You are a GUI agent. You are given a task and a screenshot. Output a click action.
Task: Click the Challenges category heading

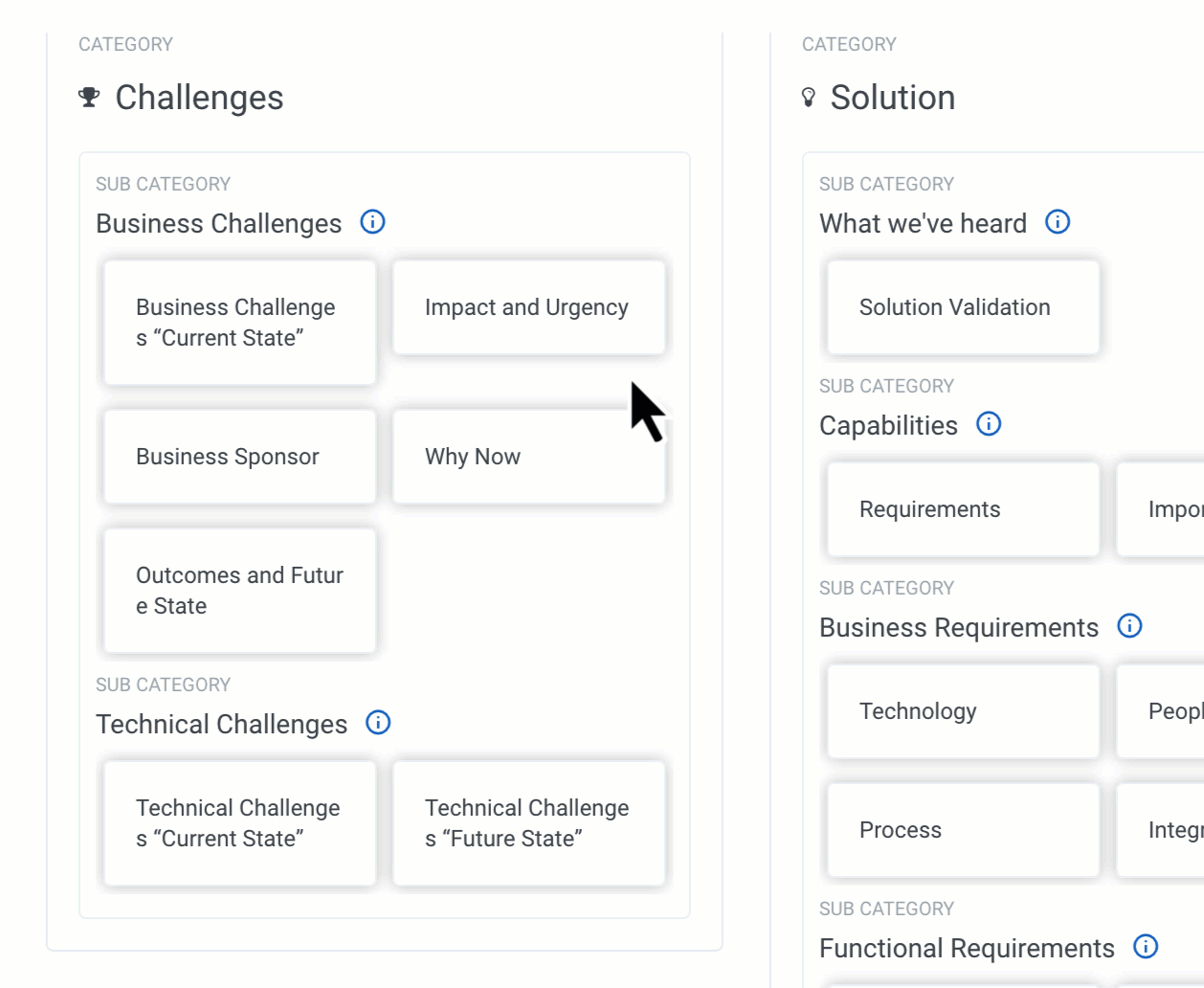(199, 98)
